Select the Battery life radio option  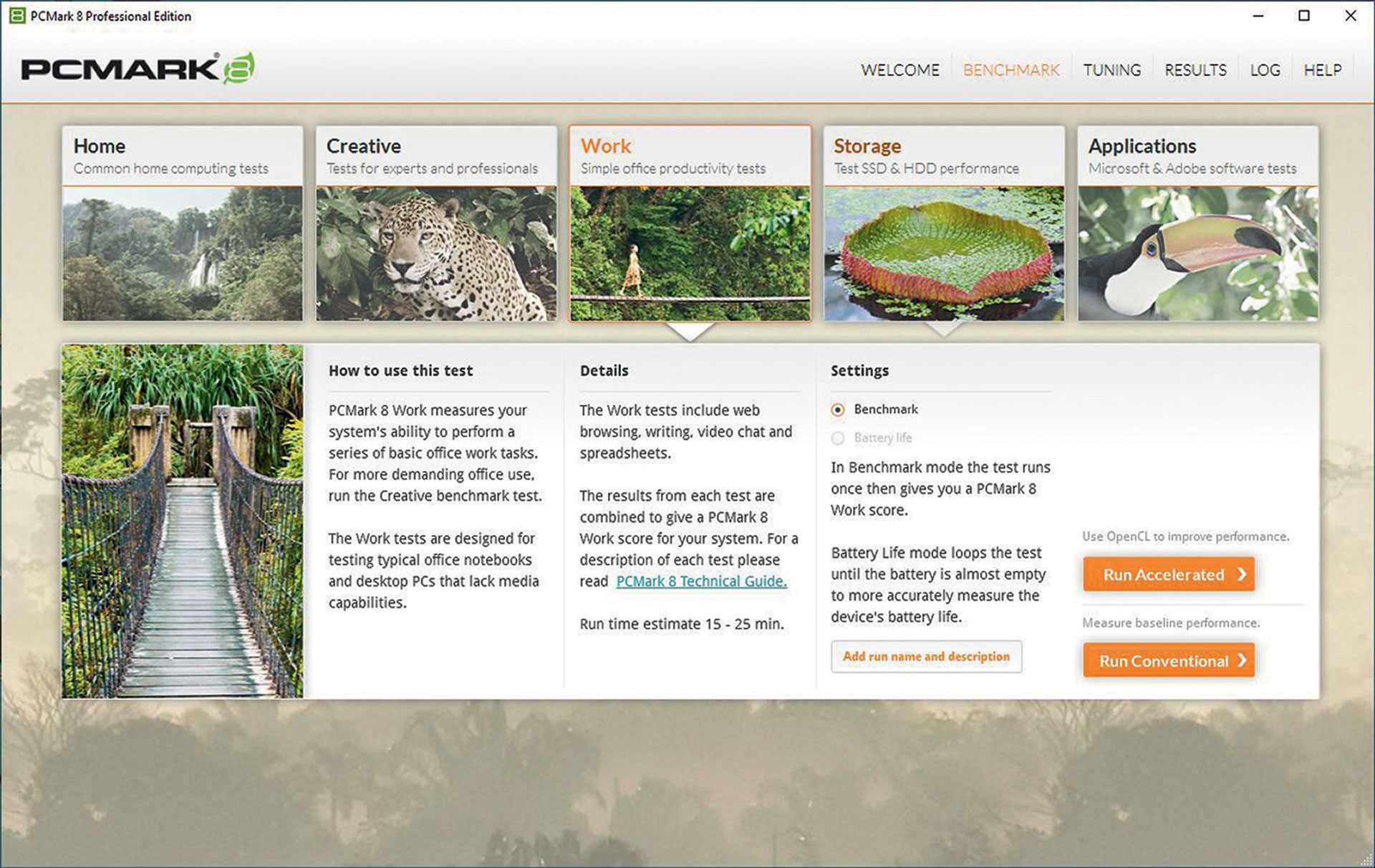[x=837, y=438]
